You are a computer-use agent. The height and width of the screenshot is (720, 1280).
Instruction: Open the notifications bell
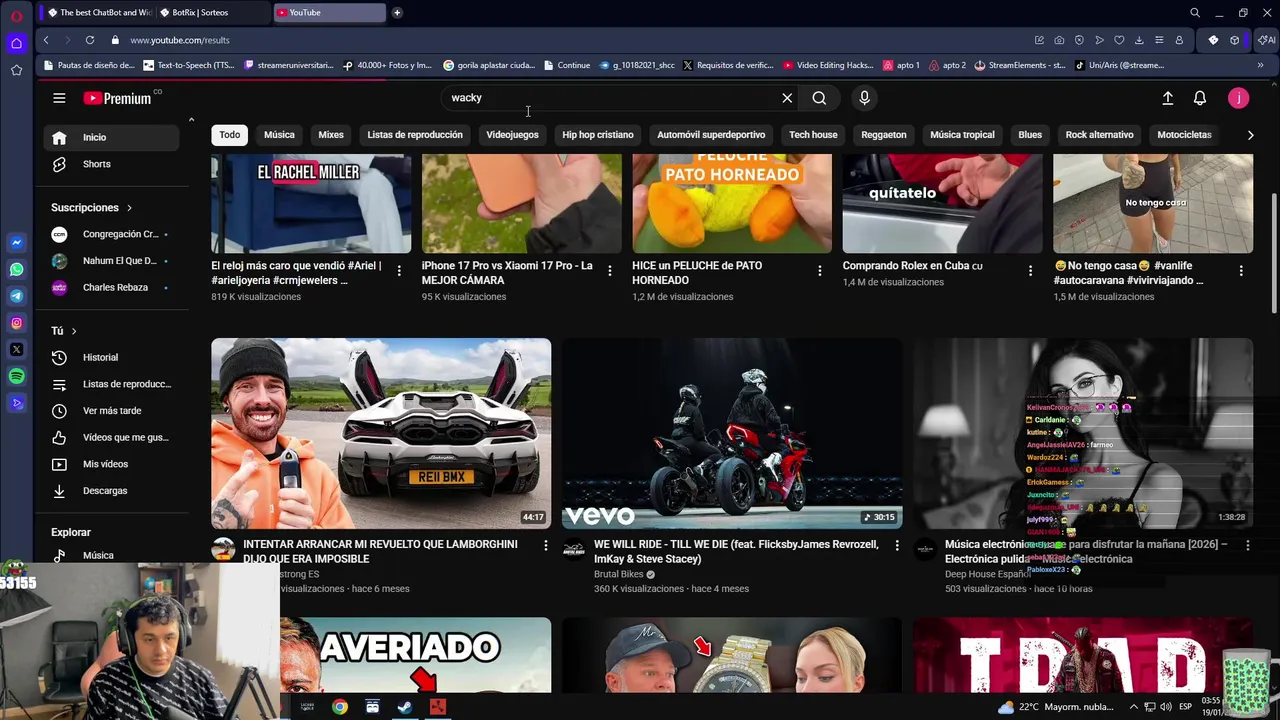1200,98
